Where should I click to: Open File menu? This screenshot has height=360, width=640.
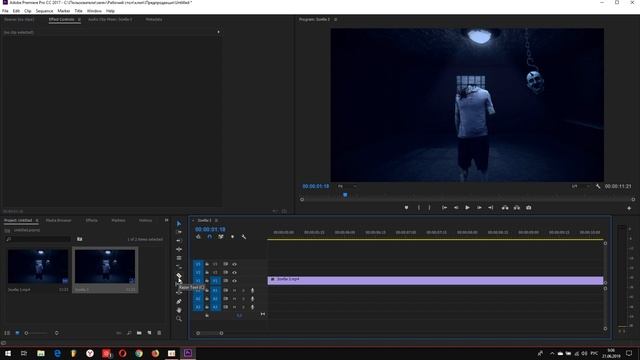(5, 11)
